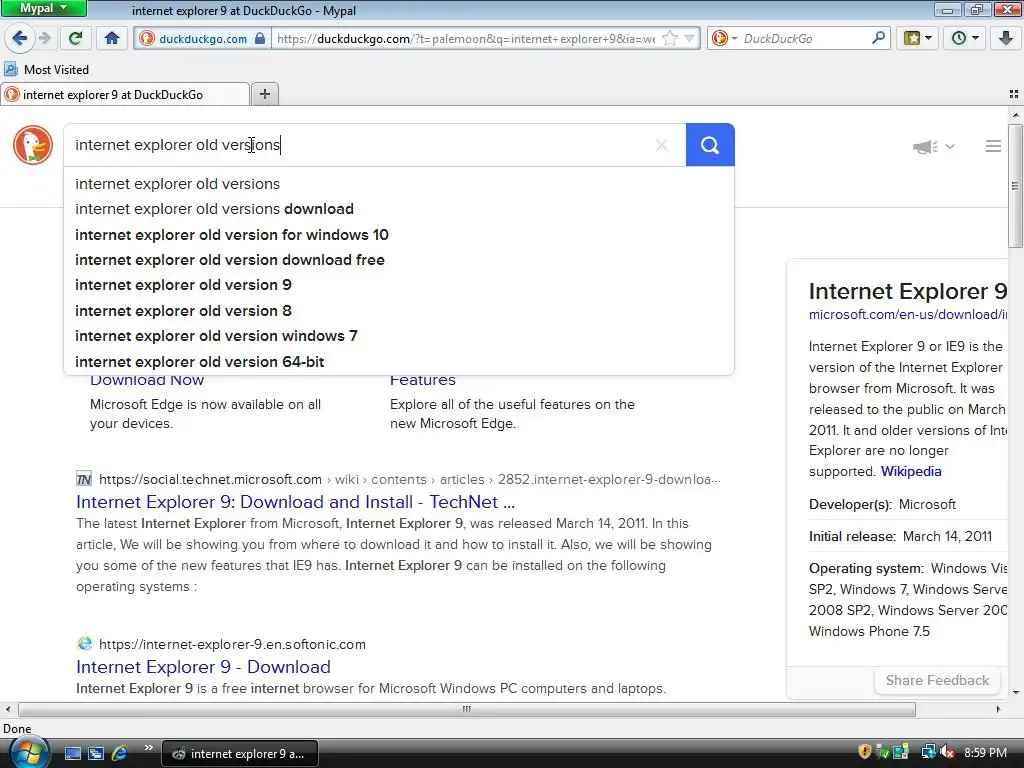1024x768 pixels.
Task: Choose suggestion internet explorer old versions
Action: pyautogui.click(x=398, y=184)
